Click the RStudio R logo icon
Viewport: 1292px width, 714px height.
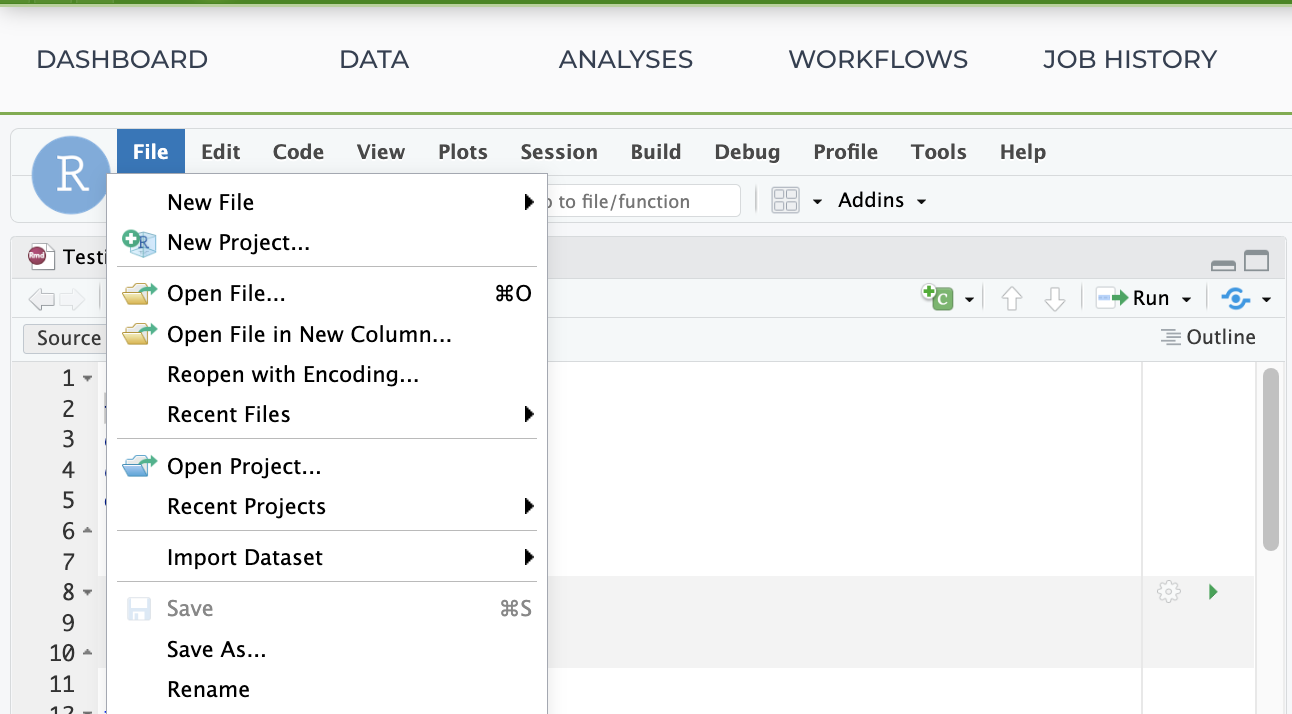pyautogui.click(x=71, y=175)
